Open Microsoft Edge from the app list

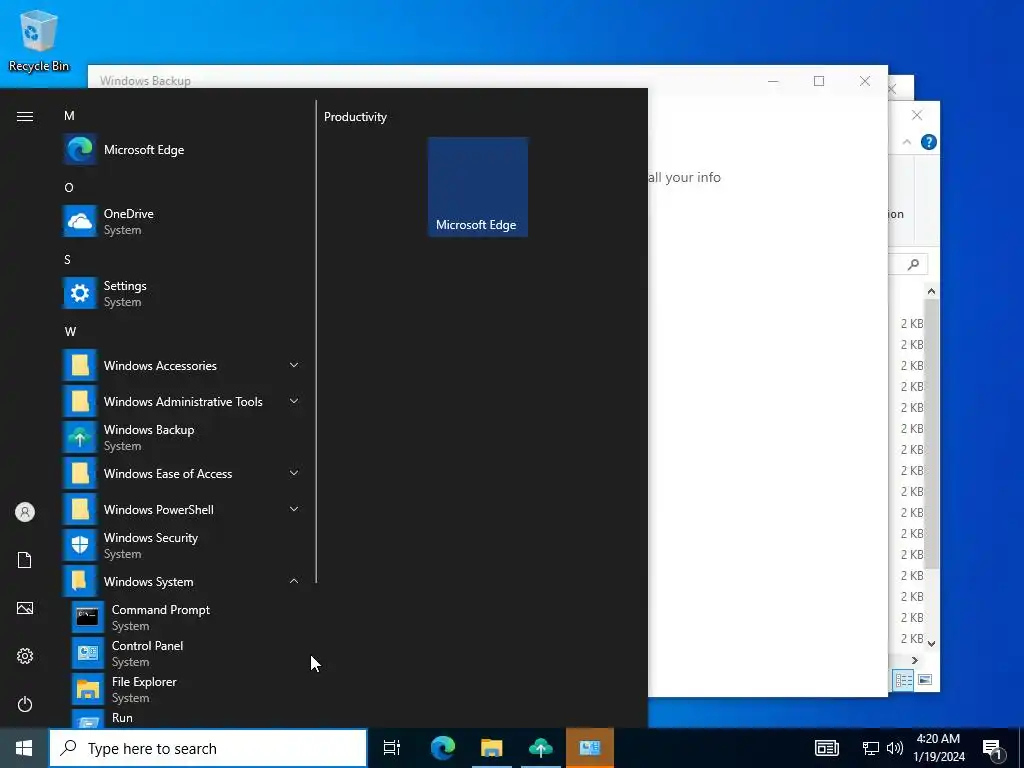pos(182,150)
